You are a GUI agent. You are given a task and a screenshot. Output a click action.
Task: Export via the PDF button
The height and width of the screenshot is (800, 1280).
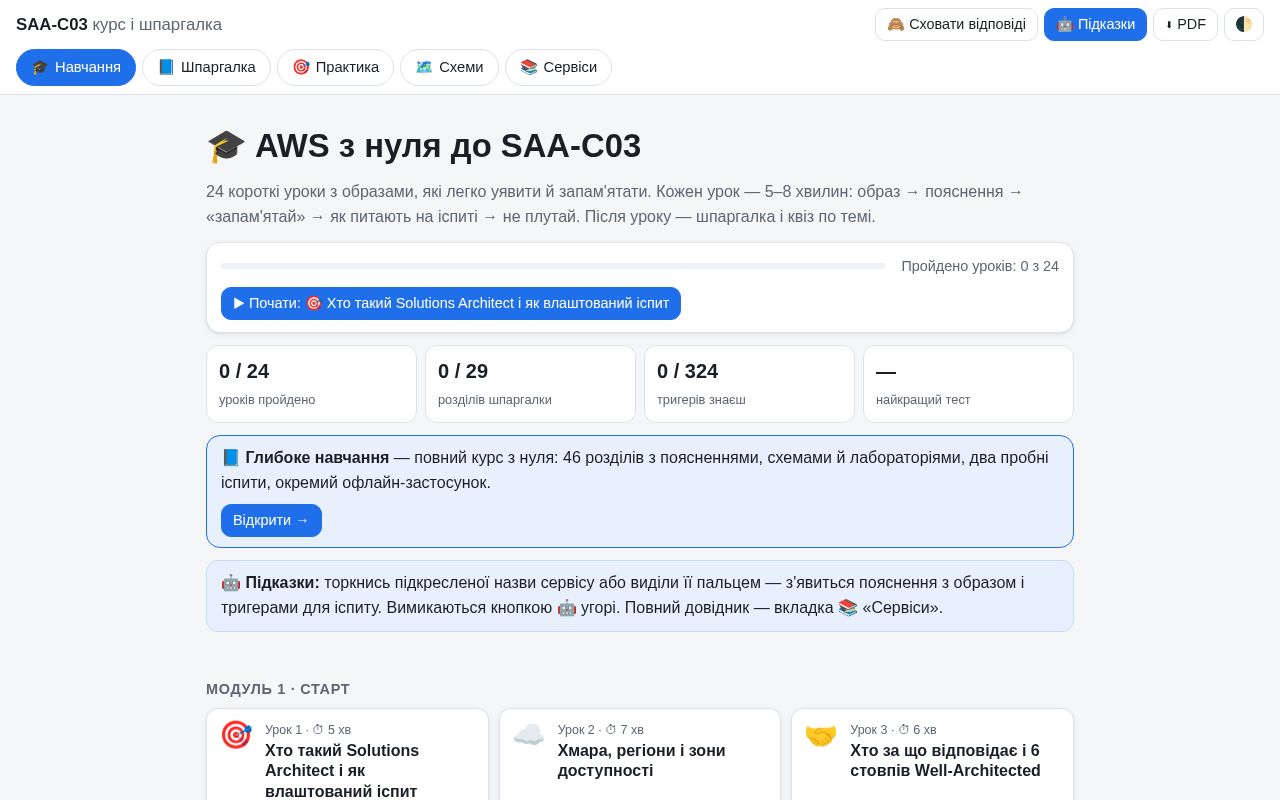pyautogui.click(x=1185, y=24)
